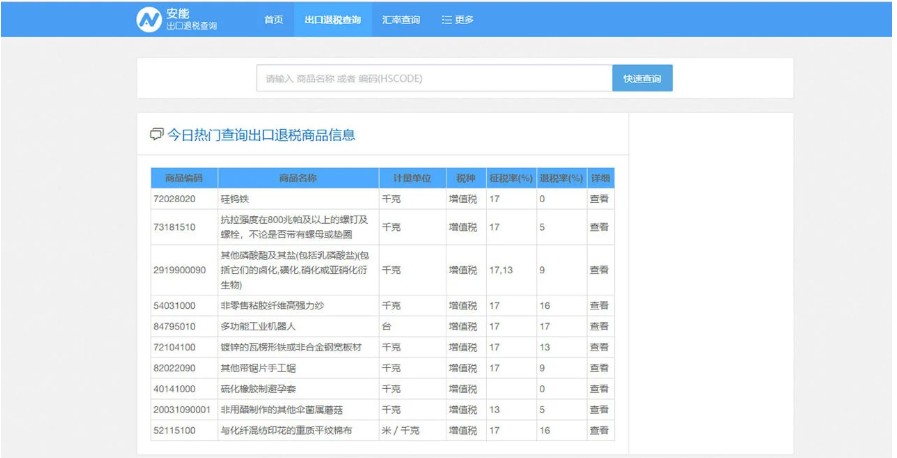Click the 税种 column header
Viewport: 897px width, 458px height.
click(466, 178)
